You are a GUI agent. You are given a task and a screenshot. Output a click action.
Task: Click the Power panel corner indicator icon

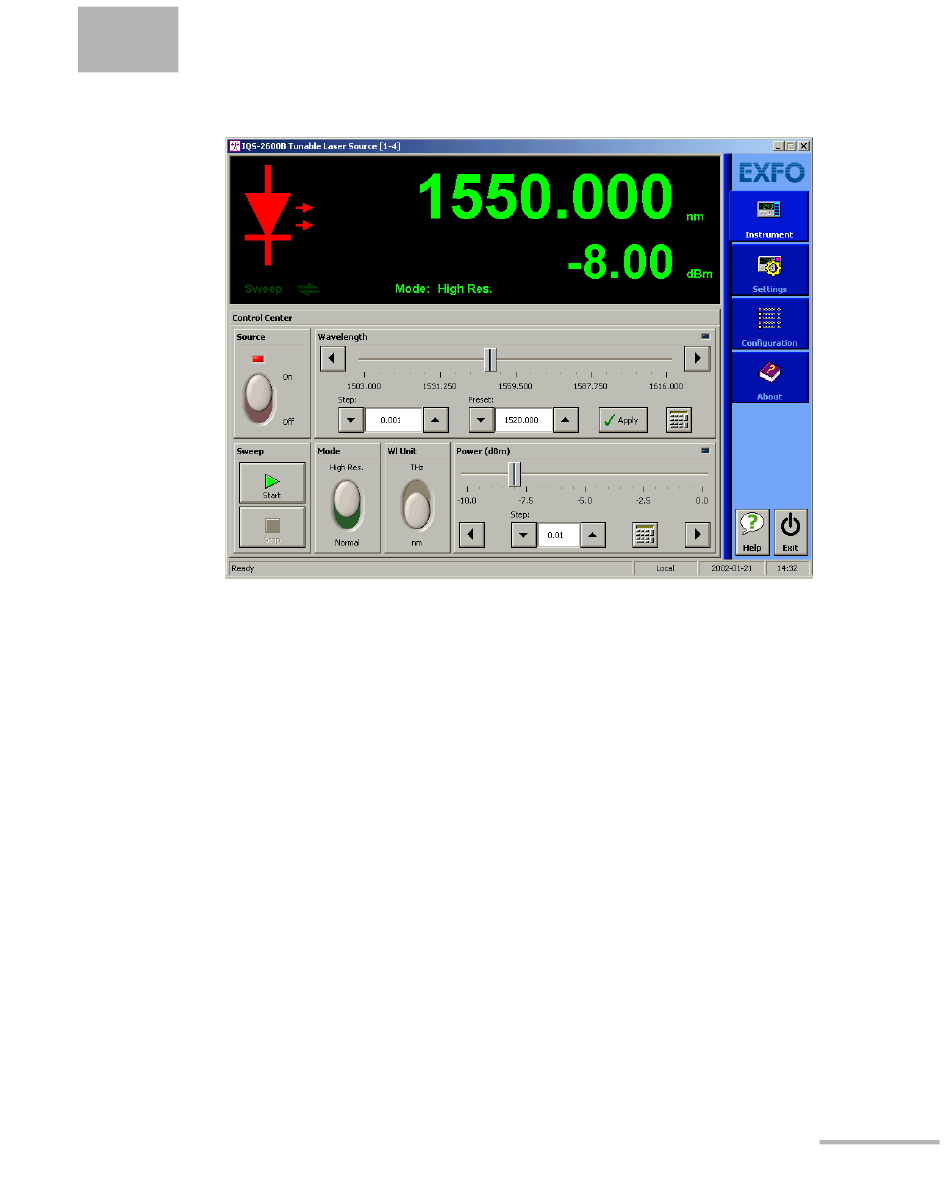[x=705, y=450]
